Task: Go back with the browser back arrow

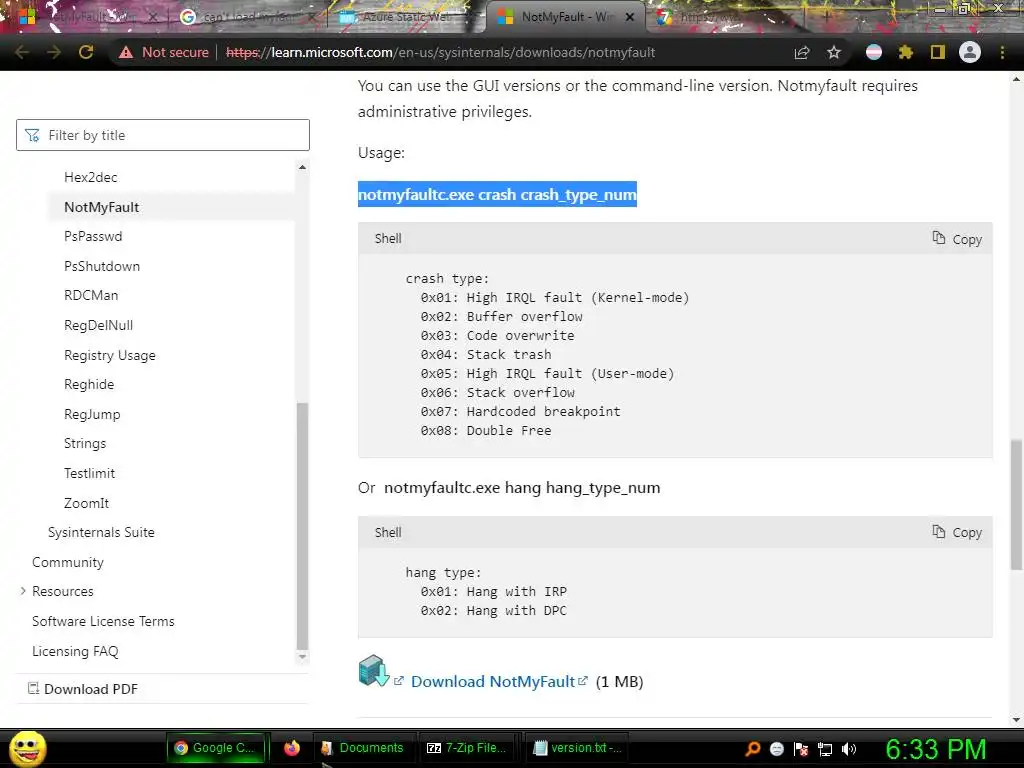Action: [22, 52]
